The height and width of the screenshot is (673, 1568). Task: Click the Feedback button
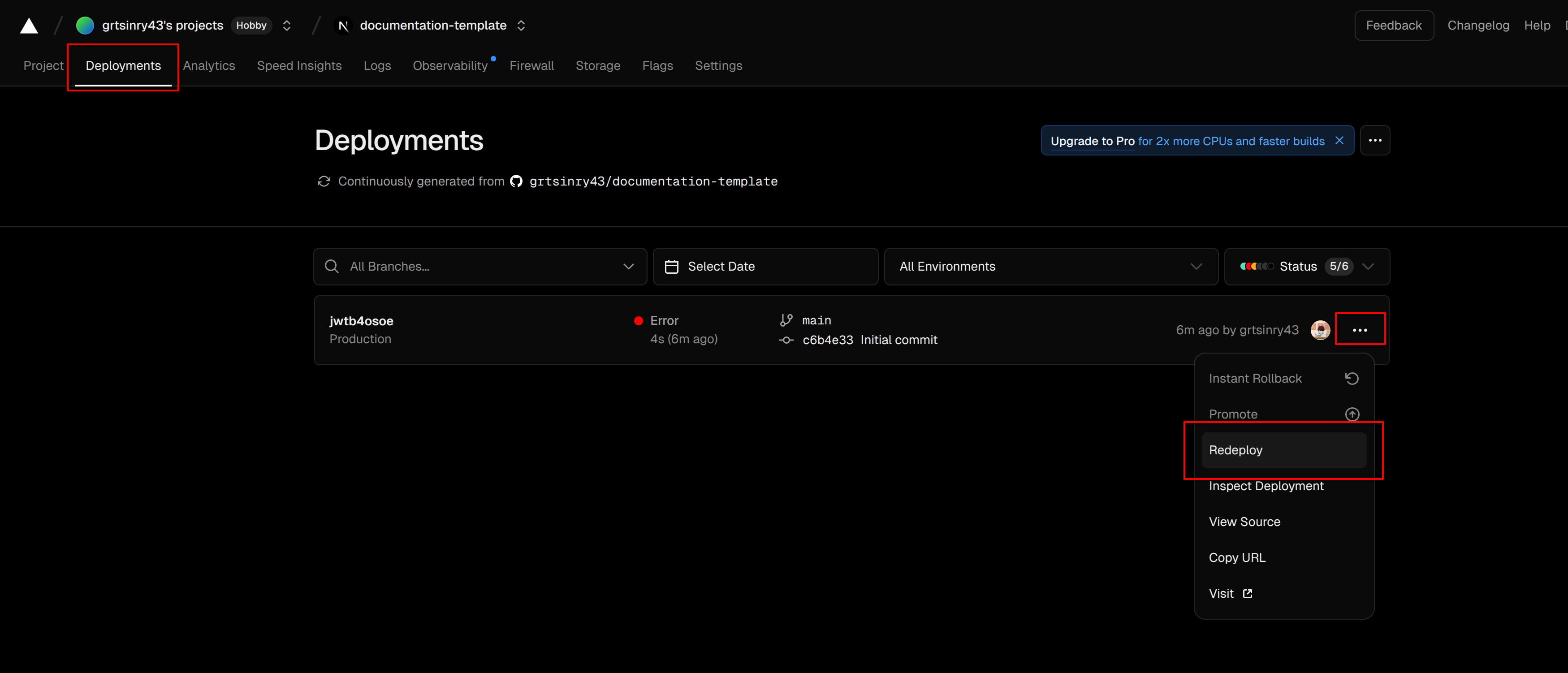point(1393,26)
